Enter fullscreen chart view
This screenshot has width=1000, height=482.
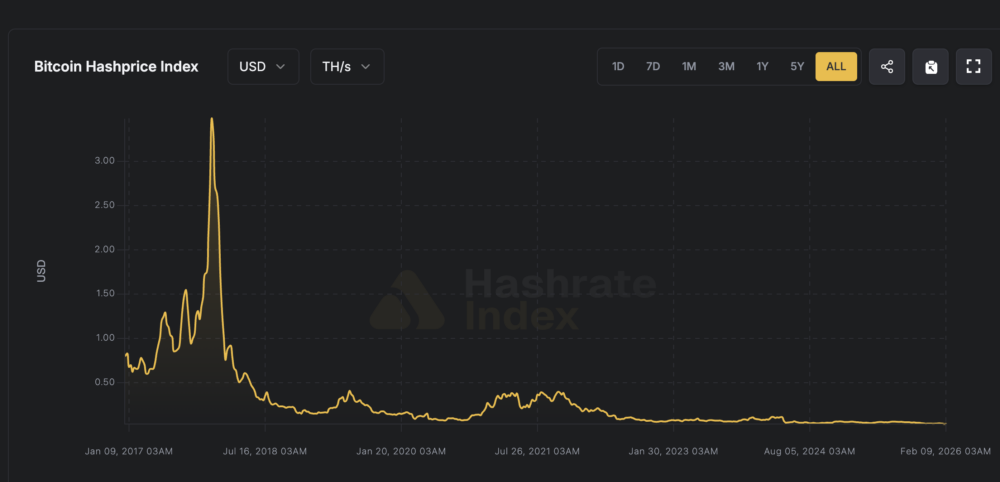[x=973, y=67]
